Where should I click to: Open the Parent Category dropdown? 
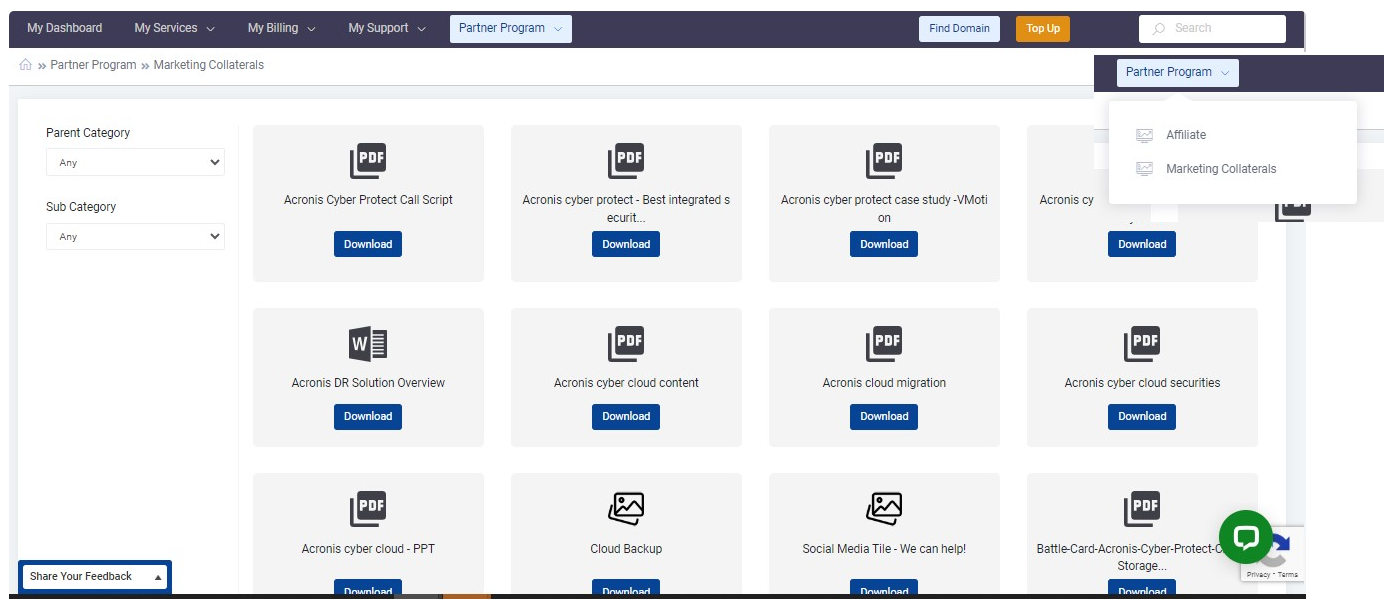135,162
